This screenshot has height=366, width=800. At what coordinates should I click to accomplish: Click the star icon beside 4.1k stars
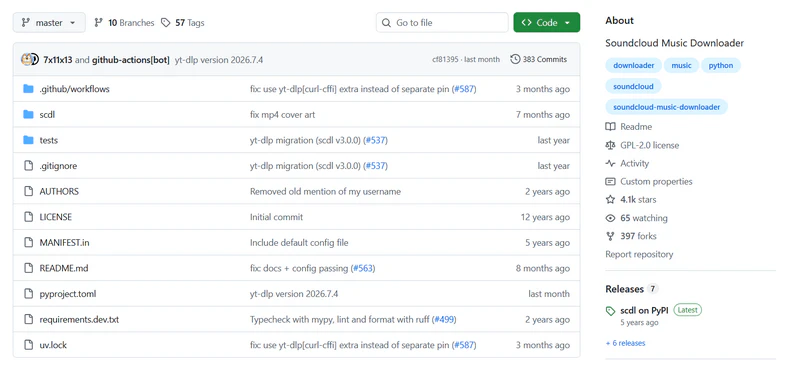610,200
